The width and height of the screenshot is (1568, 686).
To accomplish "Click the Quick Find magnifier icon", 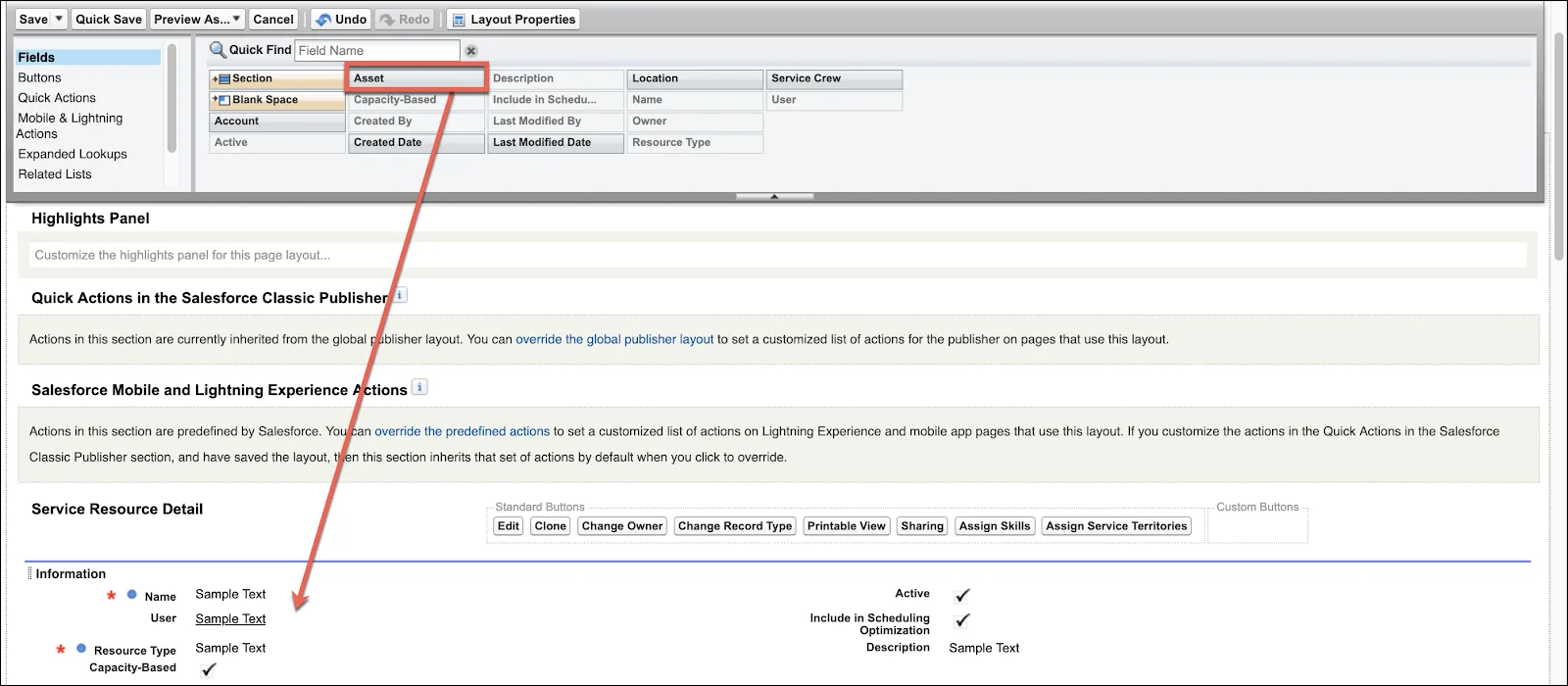I will (x=218, y=49).
